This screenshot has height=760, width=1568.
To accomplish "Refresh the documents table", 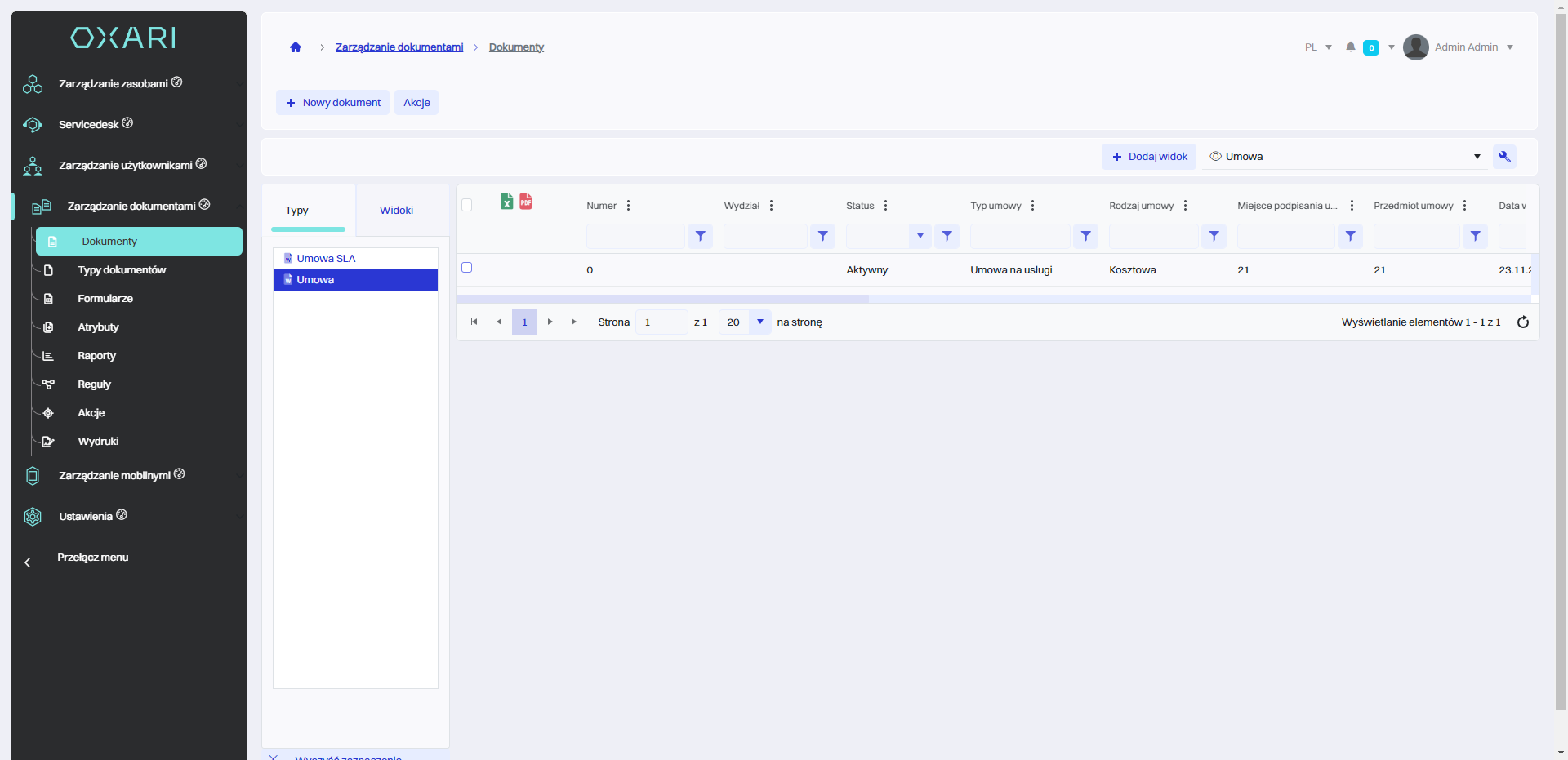I will 1522,322.
